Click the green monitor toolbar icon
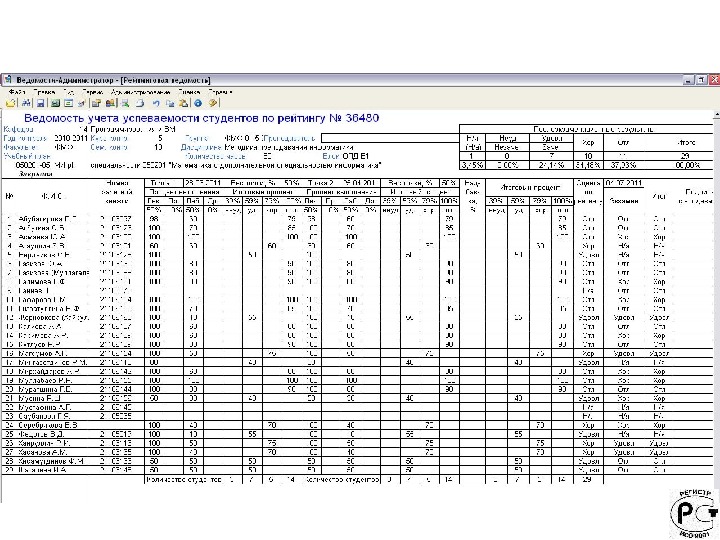 (124, 103)
